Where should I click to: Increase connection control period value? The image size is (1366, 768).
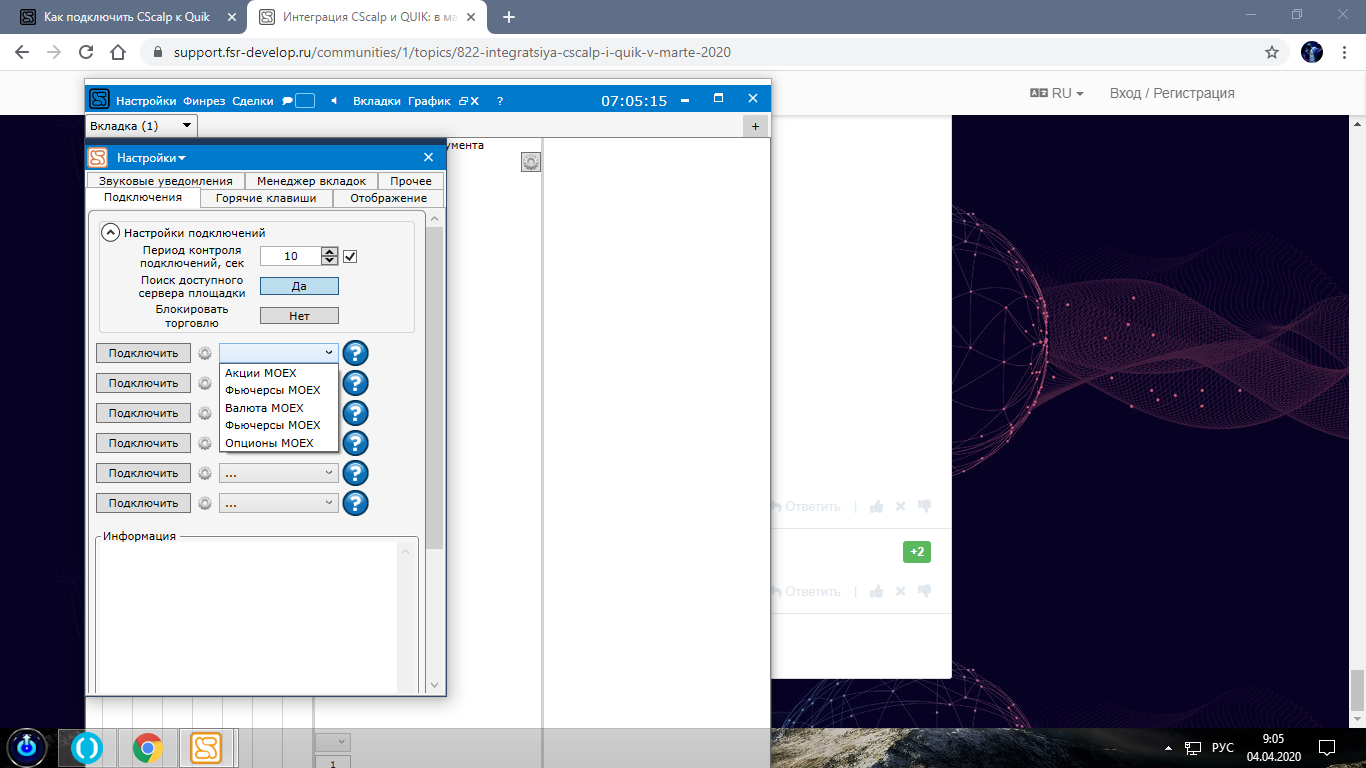click(330, 251)
